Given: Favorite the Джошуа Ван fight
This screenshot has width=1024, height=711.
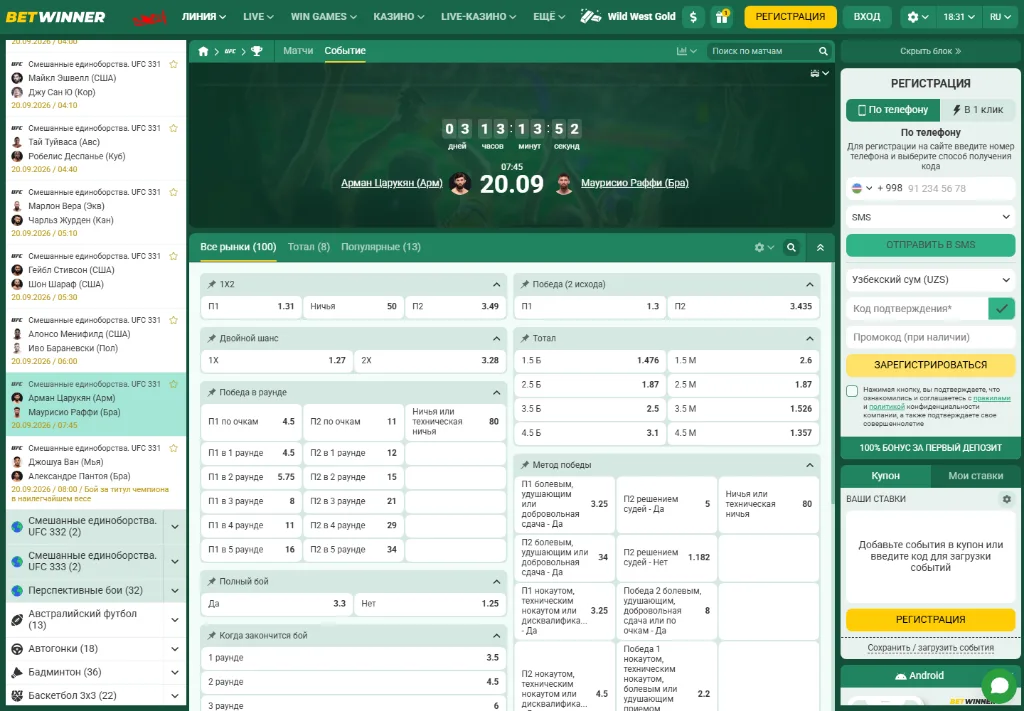Looking at the screenshot, I should click(174, 448).
